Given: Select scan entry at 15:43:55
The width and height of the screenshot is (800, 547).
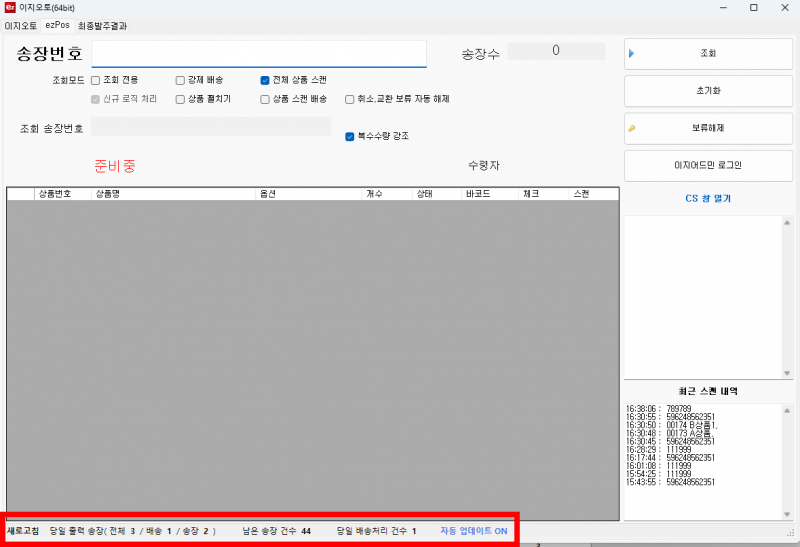Looking at the screenshot, I should [x=670, y=482].
